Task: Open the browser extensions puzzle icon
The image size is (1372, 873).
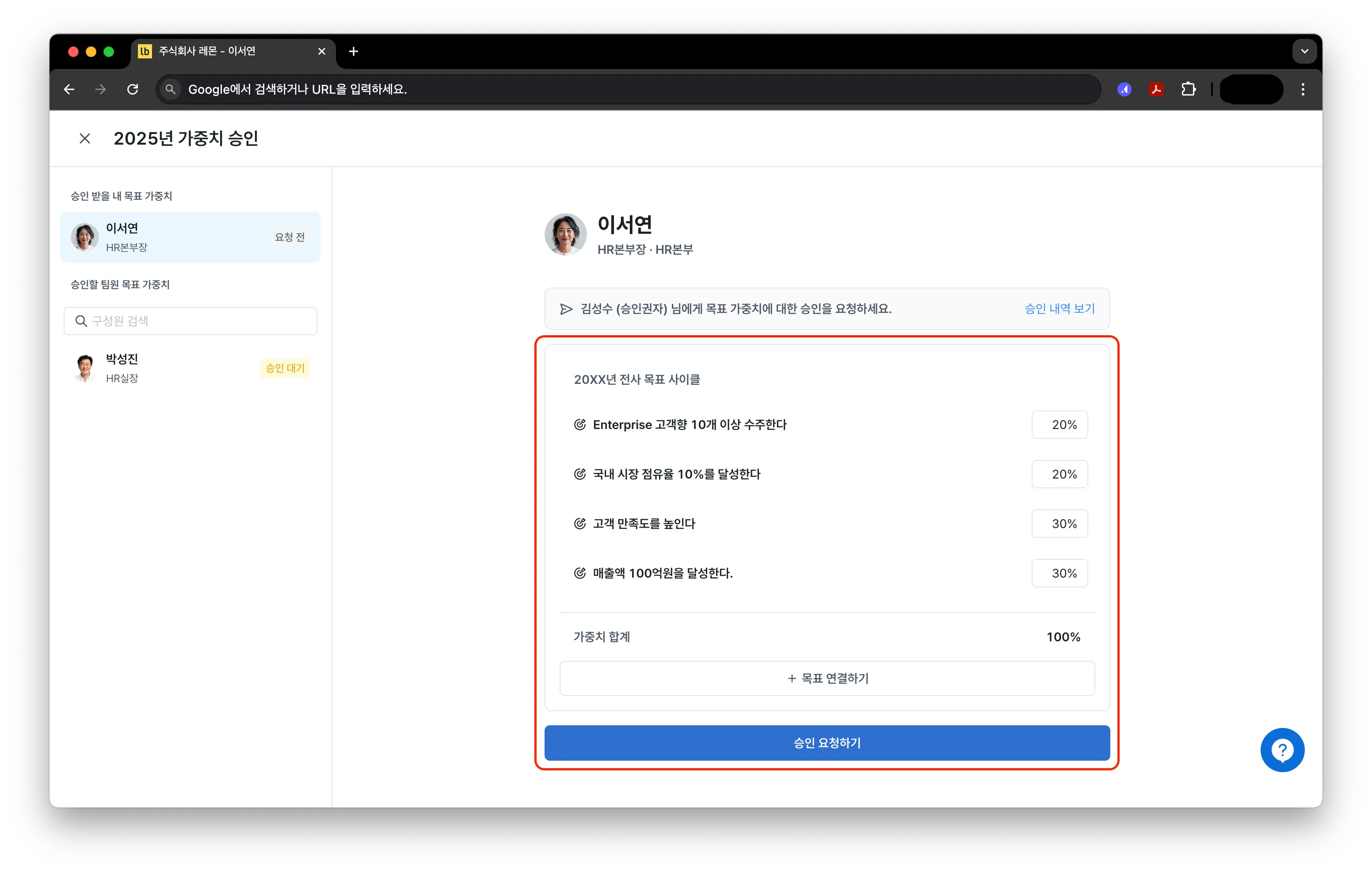Action: coord(1188,89)
